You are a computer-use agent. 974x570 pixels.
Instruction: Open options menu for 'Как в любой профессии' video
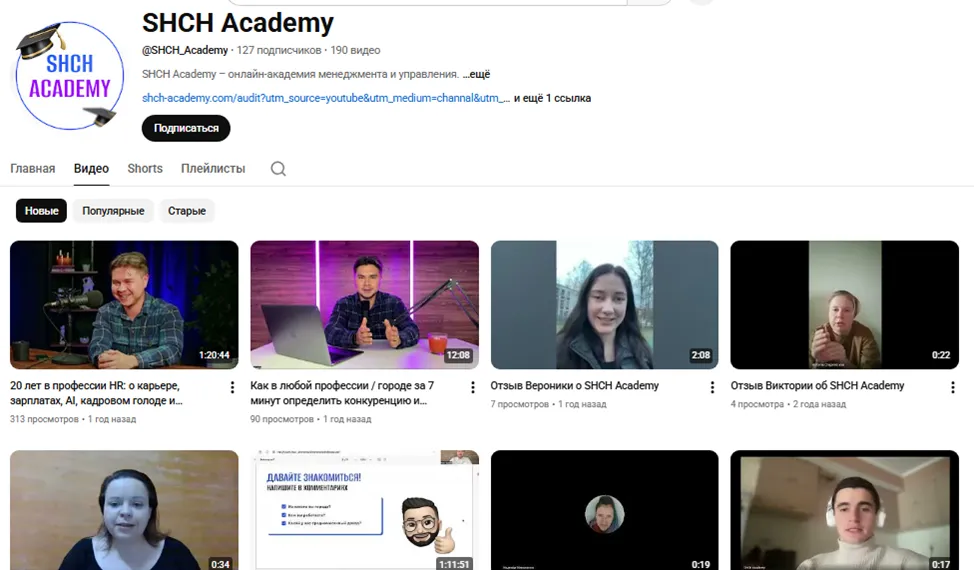473,387
